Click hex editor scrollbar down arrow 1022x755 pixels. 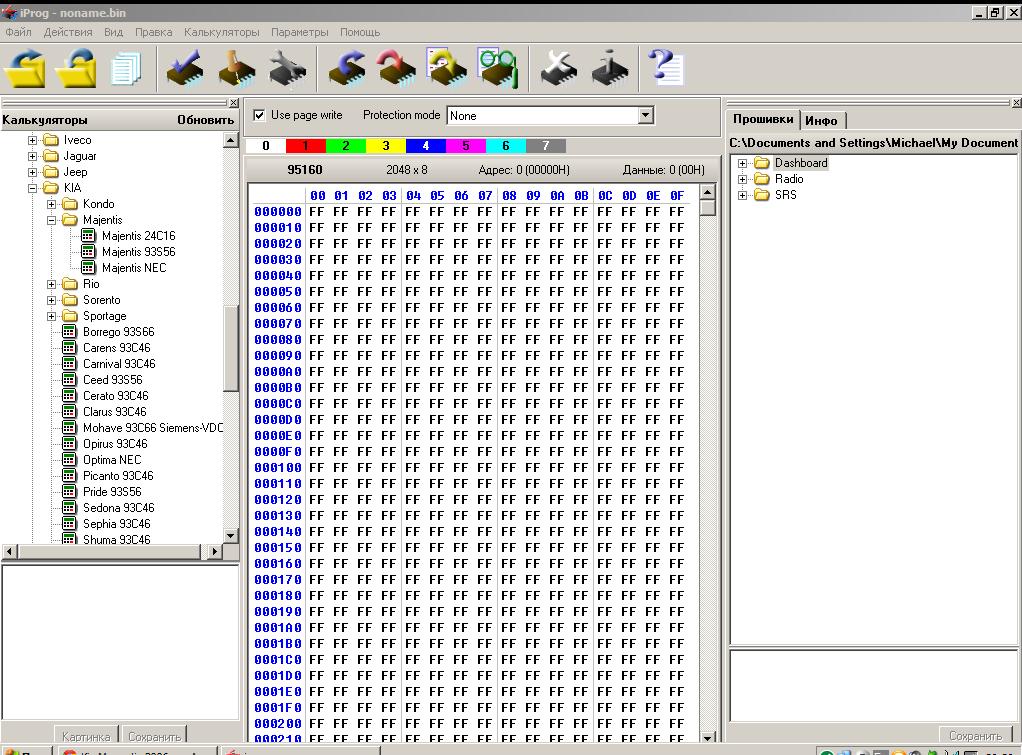(x=708, y=738)
